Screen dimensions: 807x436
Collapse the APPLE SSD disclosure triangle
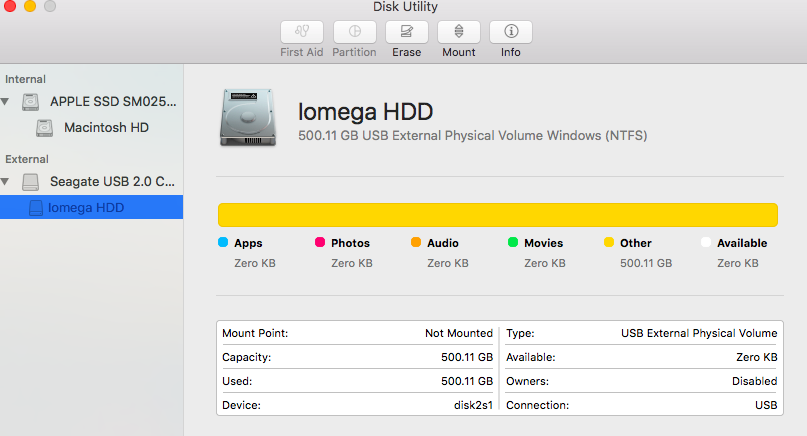(x=6, y=101)
